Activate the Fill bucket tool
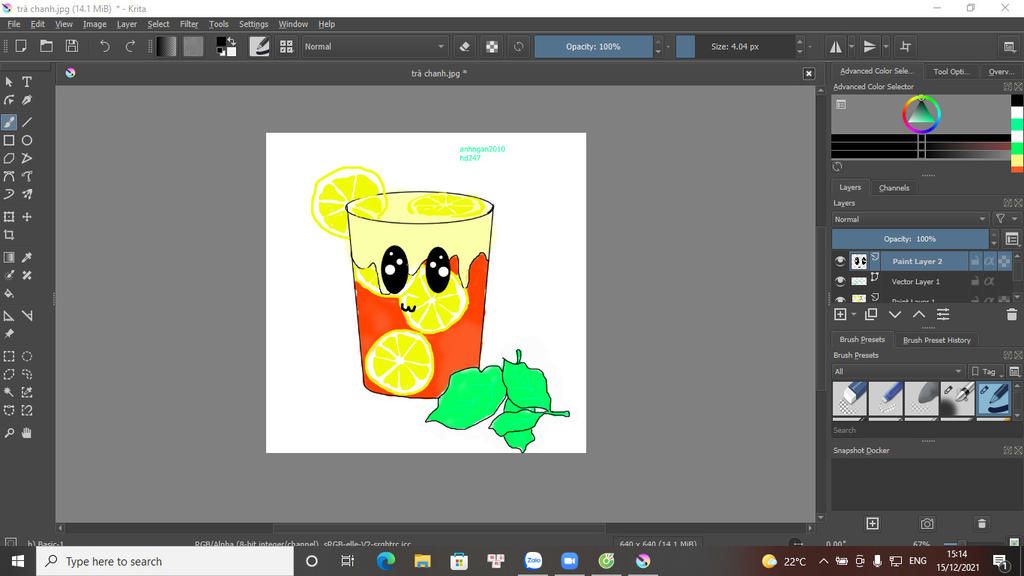The height and width of the screenshot is (576, 1024). point(9,294)
